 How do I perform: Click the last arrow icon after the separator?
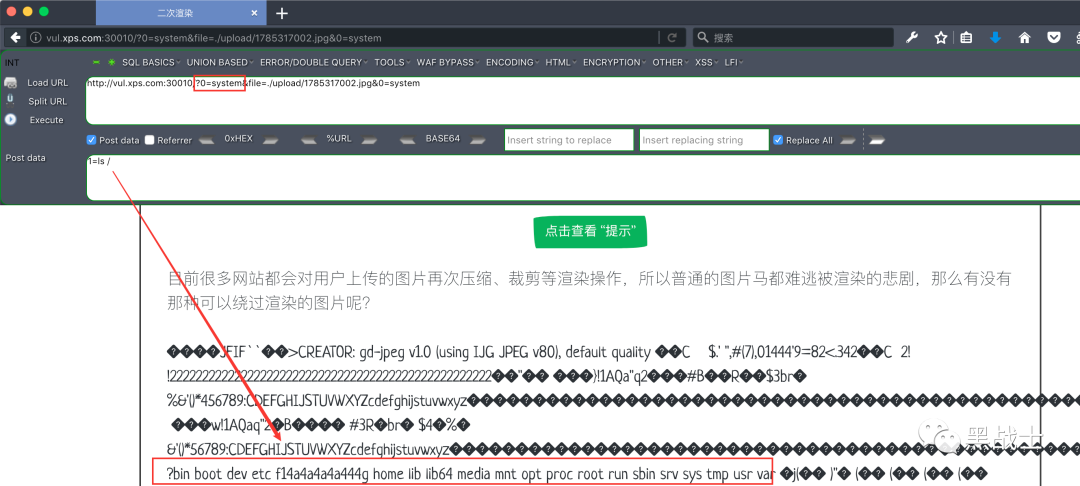pos(875,140)
